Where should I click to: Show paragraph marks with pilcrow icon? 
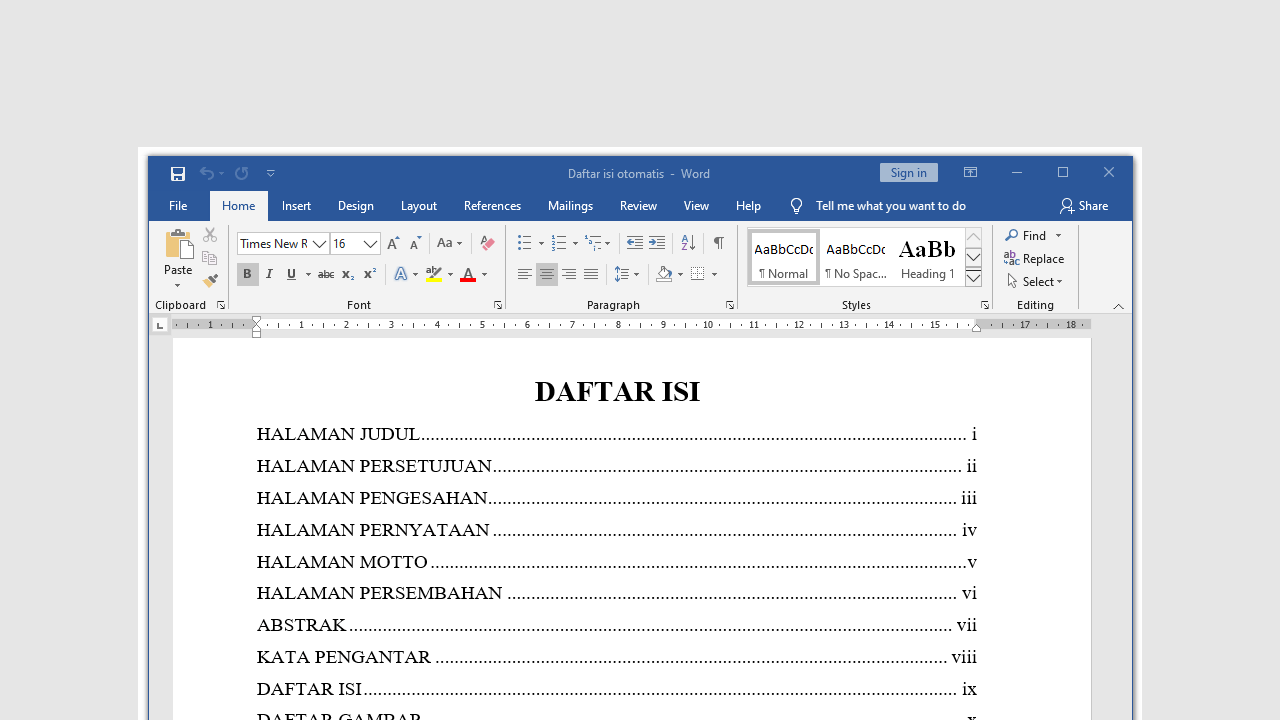coord(718,243)
